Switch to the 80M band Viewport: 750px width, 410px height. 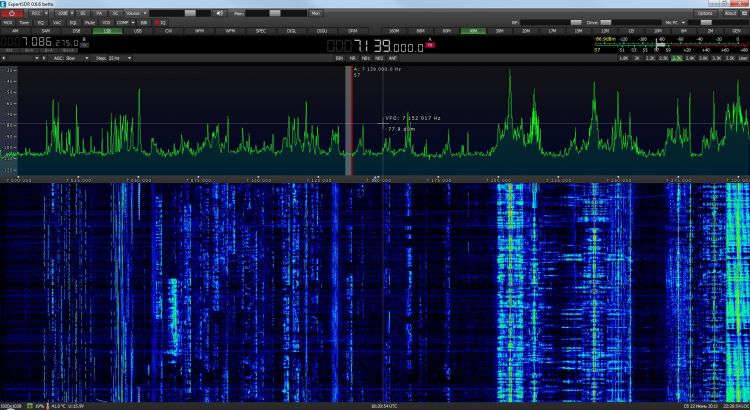[420, 31]
